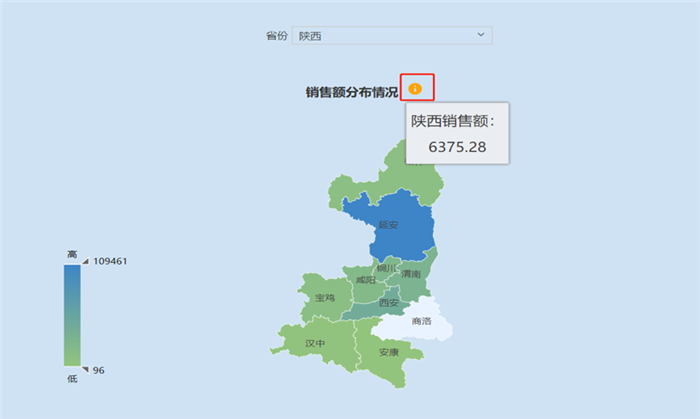
Task: Click the 安康 region on the map
Action: (x=388, y=354)
